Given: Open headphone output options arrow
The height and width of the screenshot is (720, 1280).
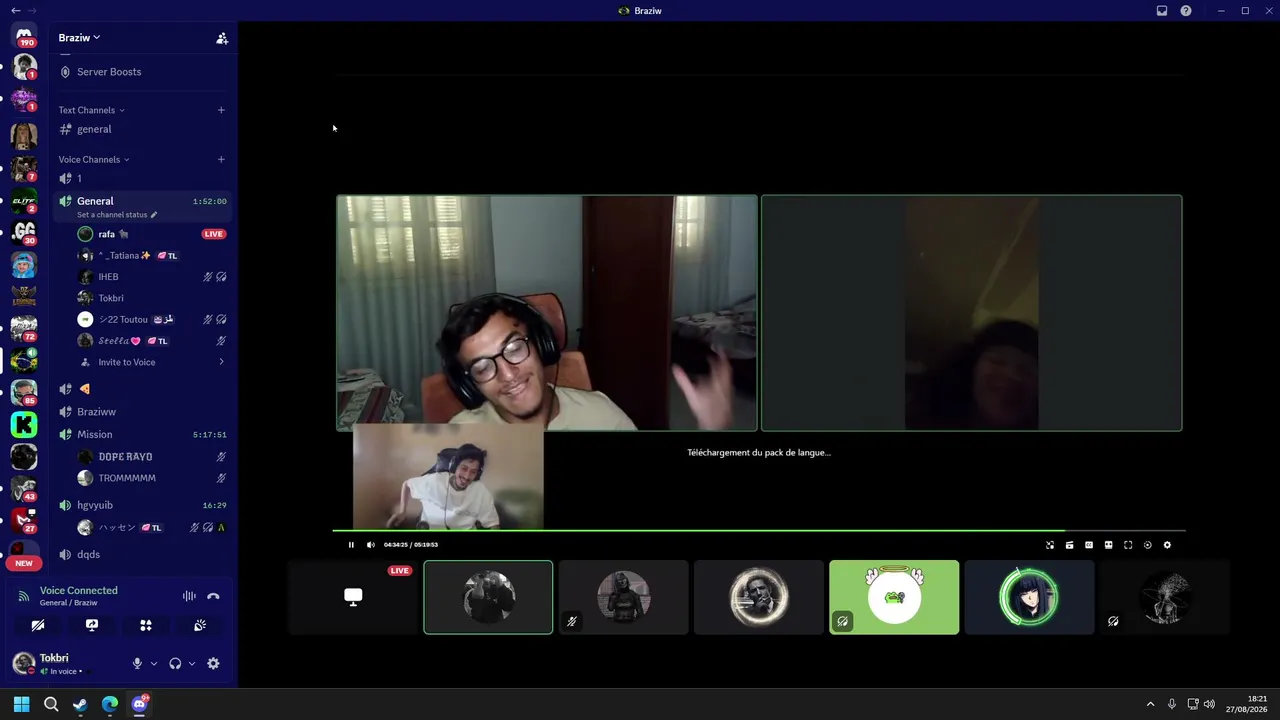Looking at the screenshot, I should pyautogui.click(x=191, y=663).
